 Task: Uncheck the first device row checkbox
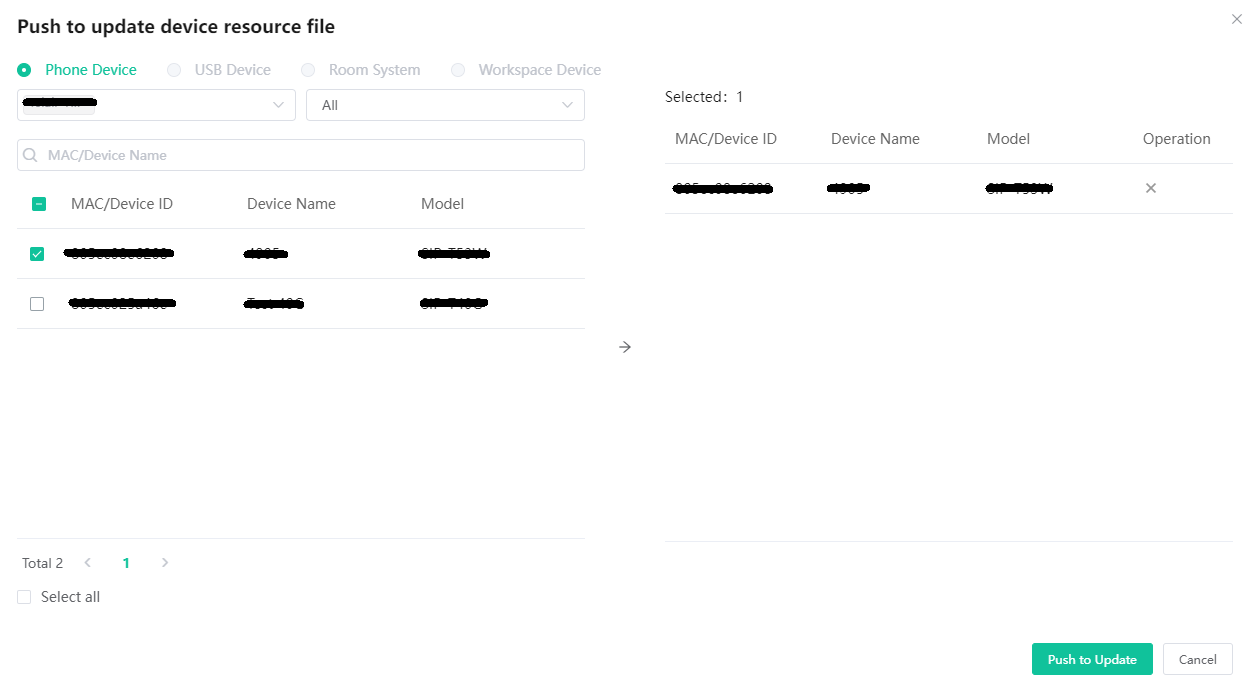coord(37,254)
